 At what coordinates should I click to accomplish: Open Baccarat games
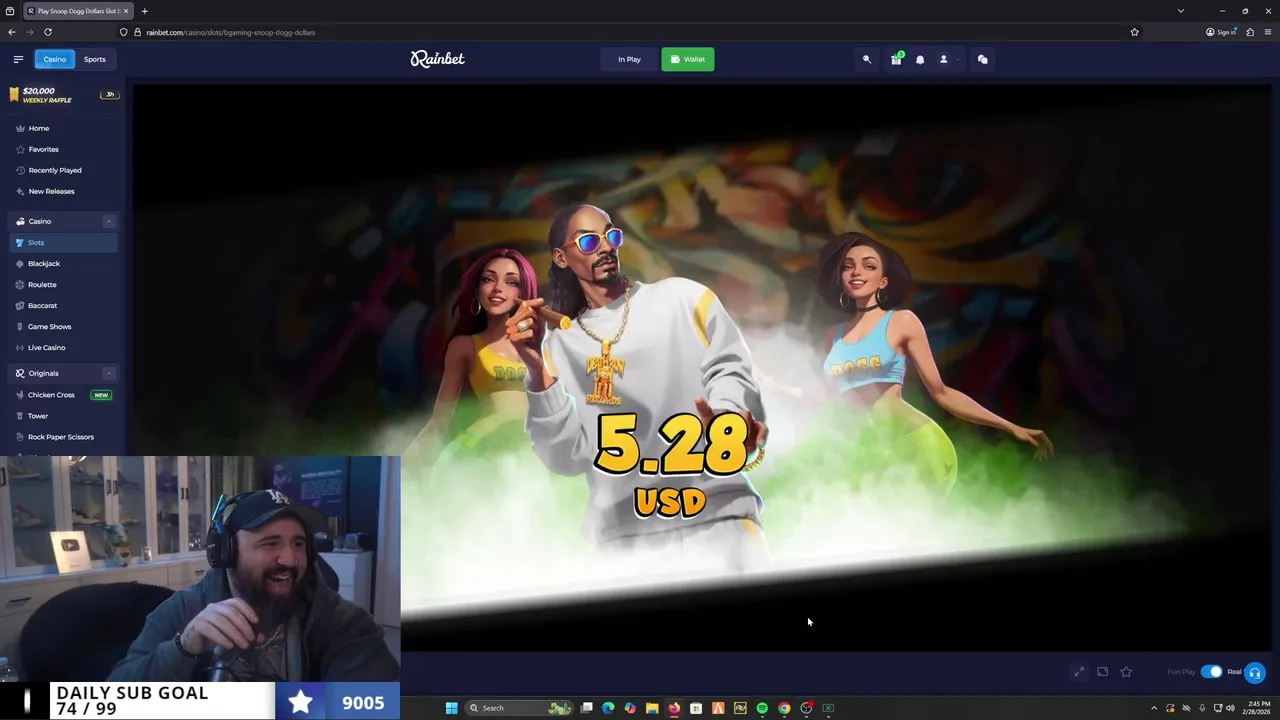click(42, 305)
